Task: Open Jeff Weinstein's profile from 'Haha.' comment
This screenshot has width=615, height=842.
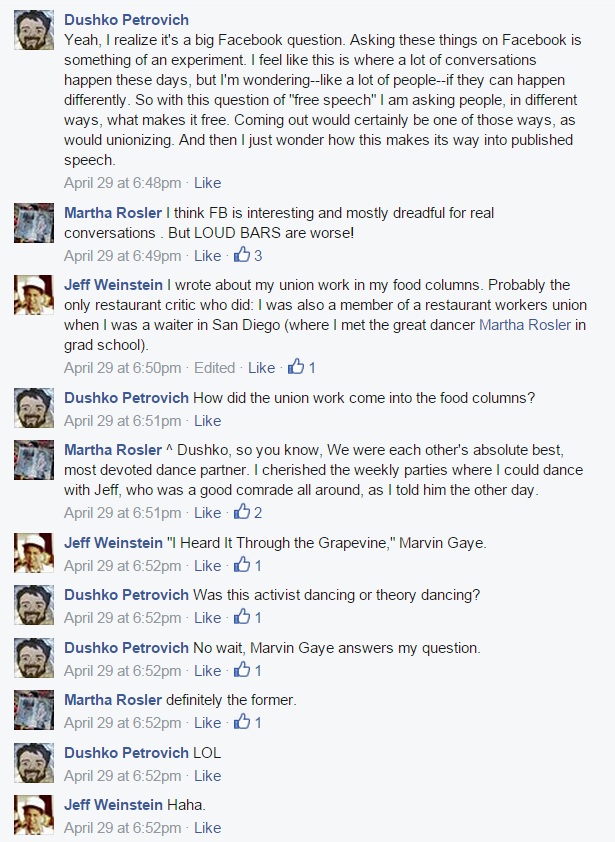Action: [x=113, y=805]
